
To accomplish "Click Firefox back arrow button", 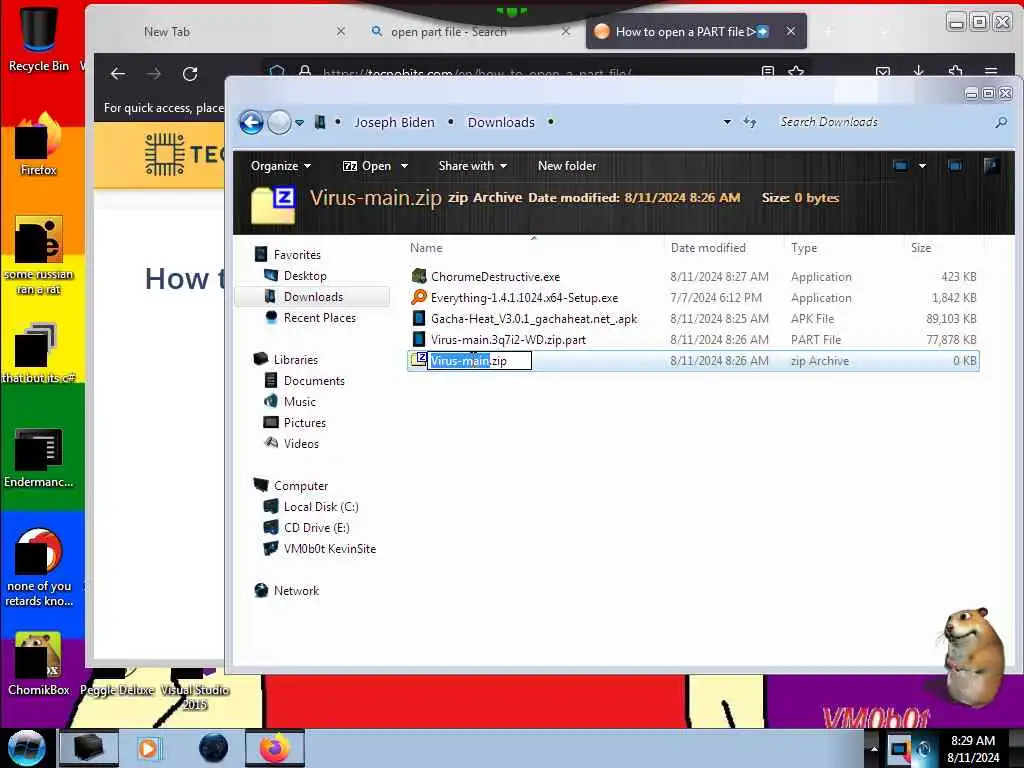I will pos(118,74).
